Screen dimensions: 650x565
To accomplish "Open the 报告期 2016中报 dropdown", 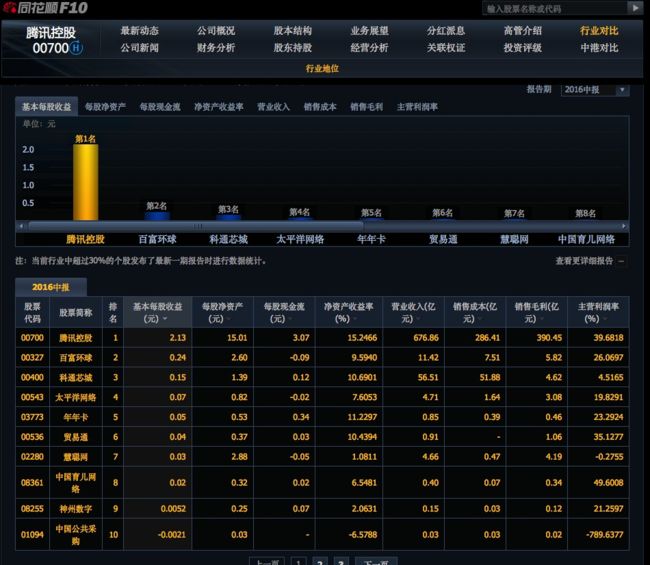I will pos(595,90).
